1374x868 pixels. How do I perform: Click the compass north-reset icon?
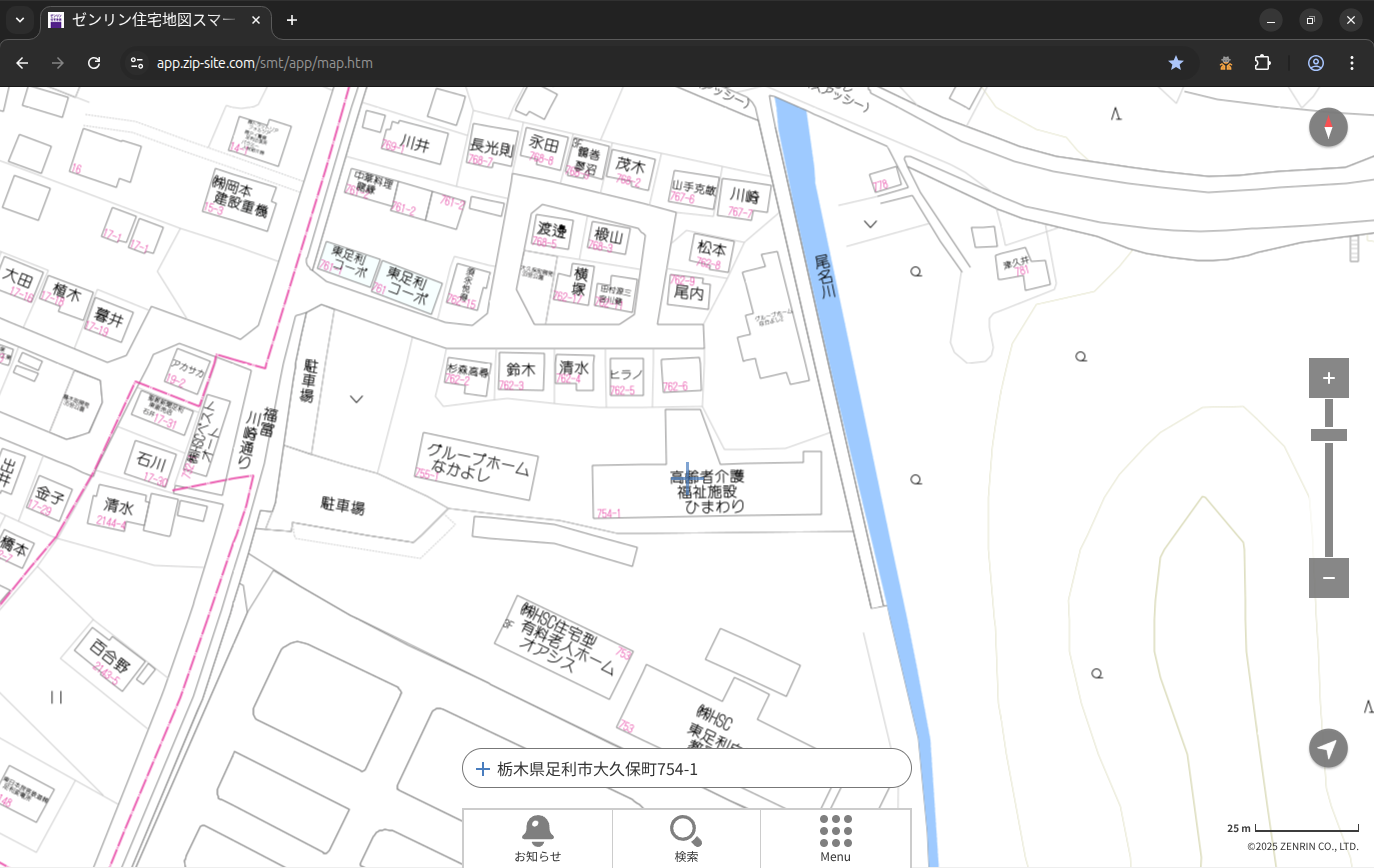click(1328, 128)
